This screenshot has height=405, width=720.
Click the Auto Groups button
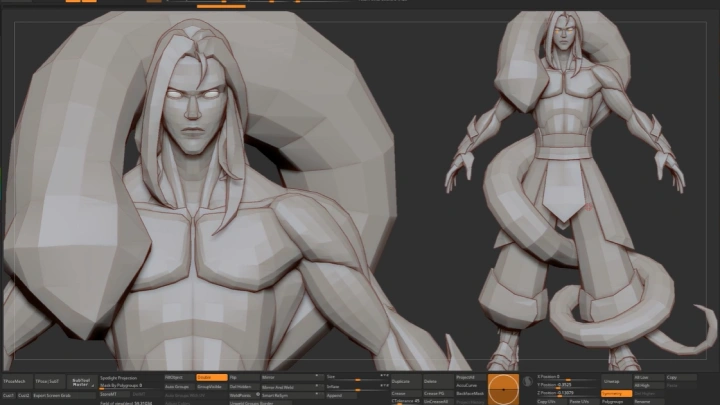[179, 387]
